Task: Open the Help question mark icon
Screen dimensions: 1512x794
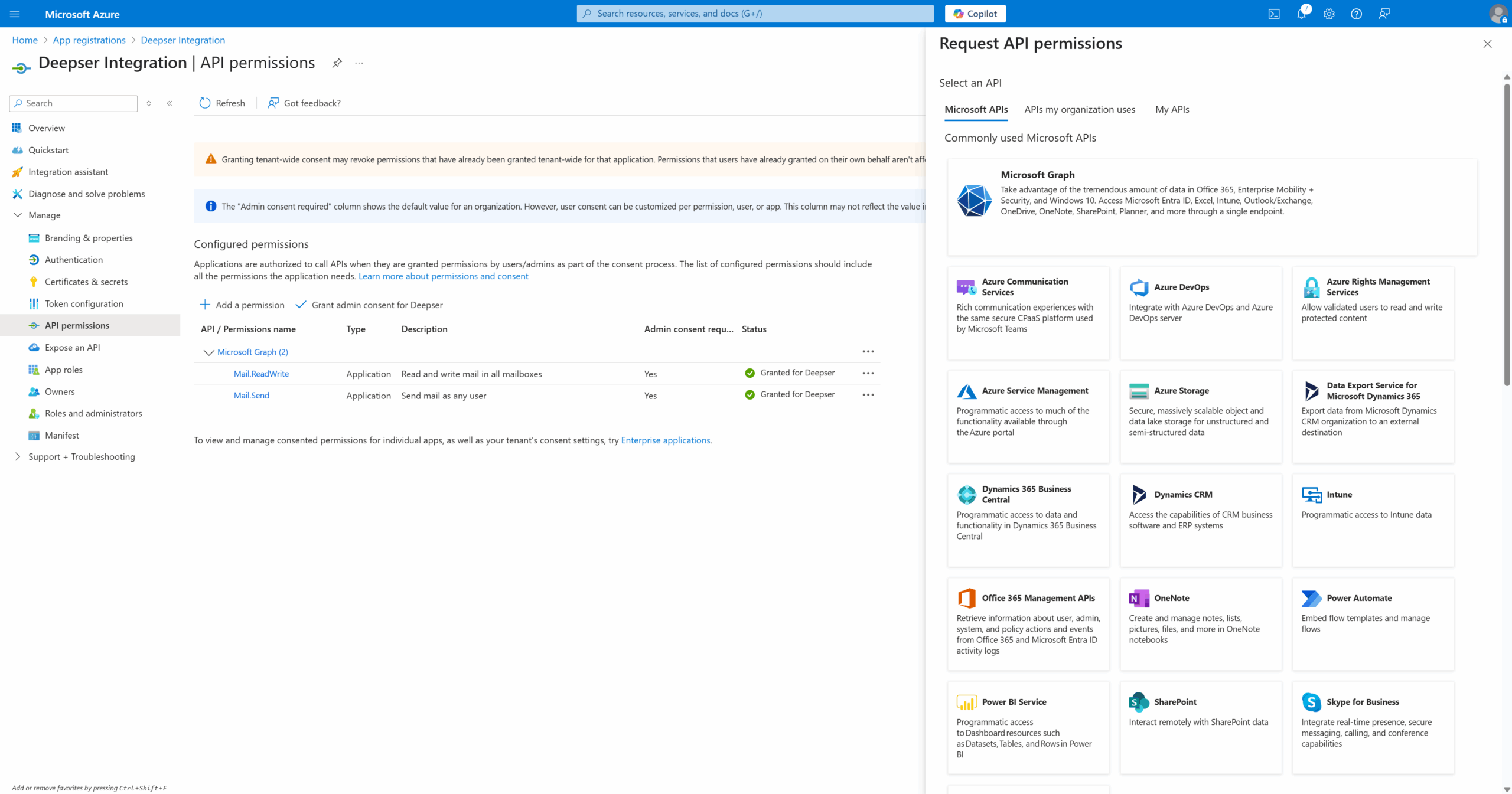Action: coord(1356,14)
